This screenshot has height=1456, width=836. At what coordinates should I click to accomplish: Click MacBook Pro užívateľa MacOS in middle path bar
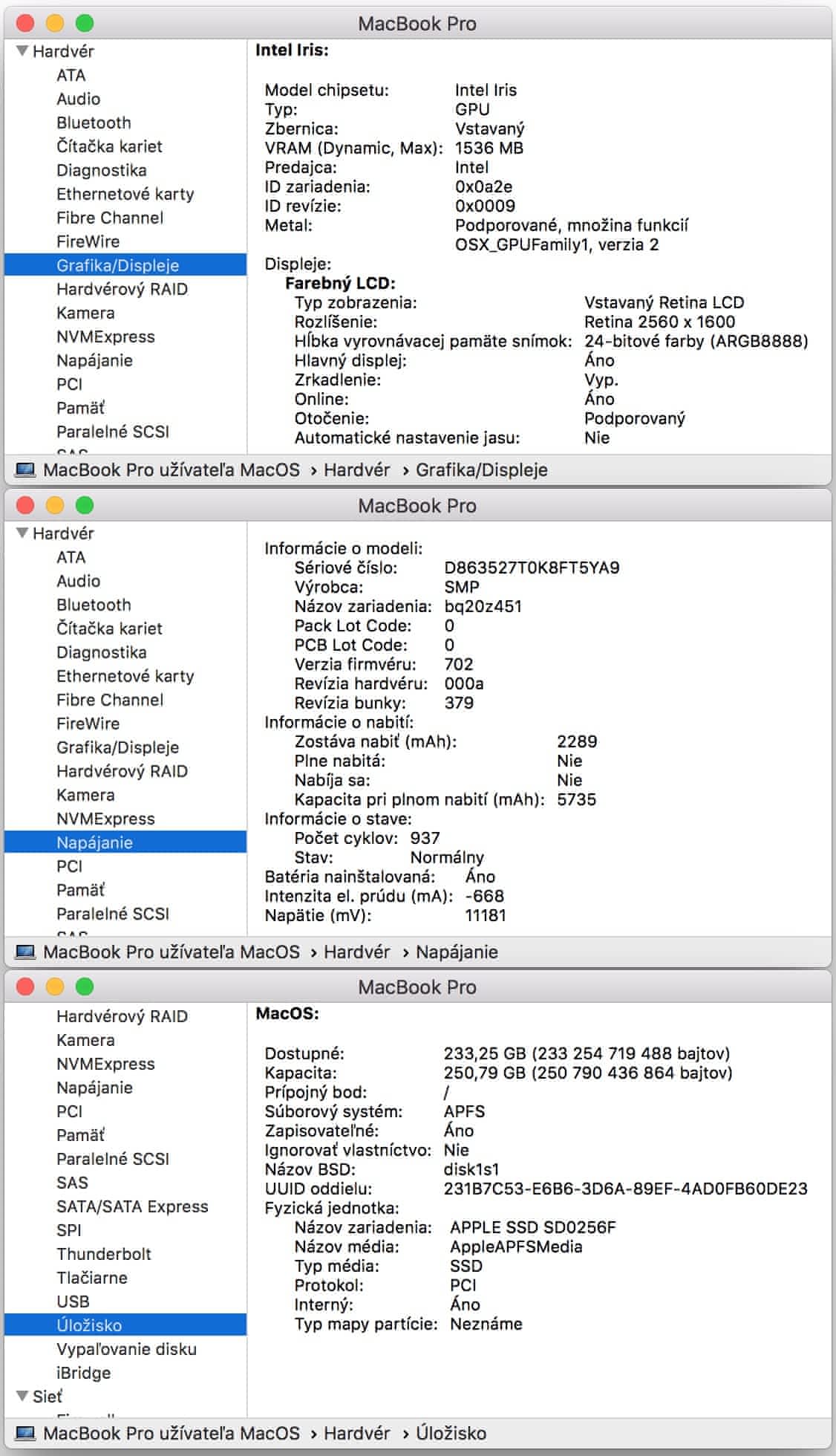(x=171, y=952)
